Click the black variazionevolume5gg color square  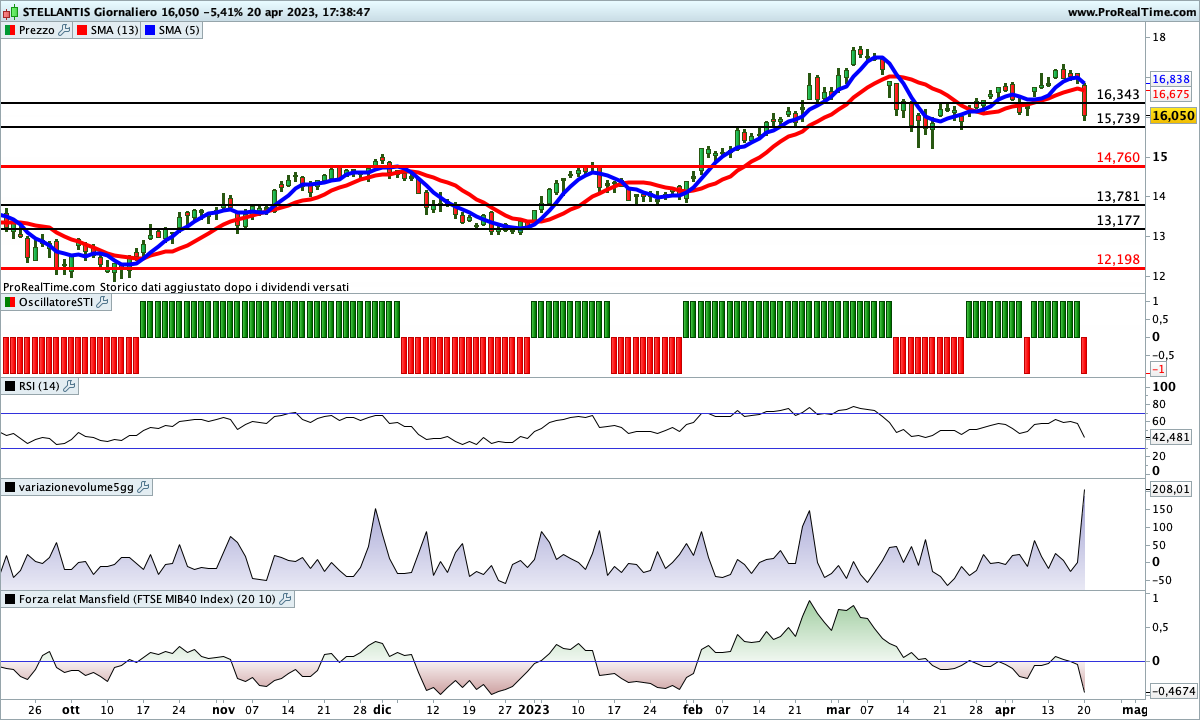point(10,487)
